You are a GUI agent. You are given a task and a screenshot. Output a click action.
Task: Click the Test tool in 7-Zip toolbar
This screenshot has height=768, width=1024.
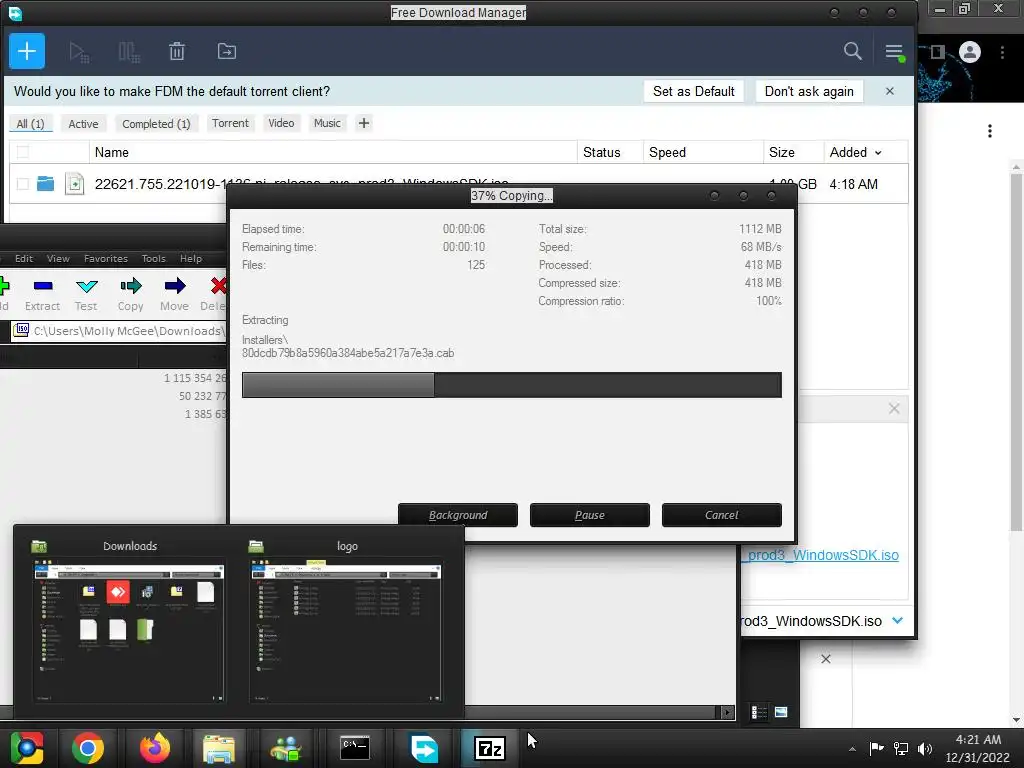point(86,294)
